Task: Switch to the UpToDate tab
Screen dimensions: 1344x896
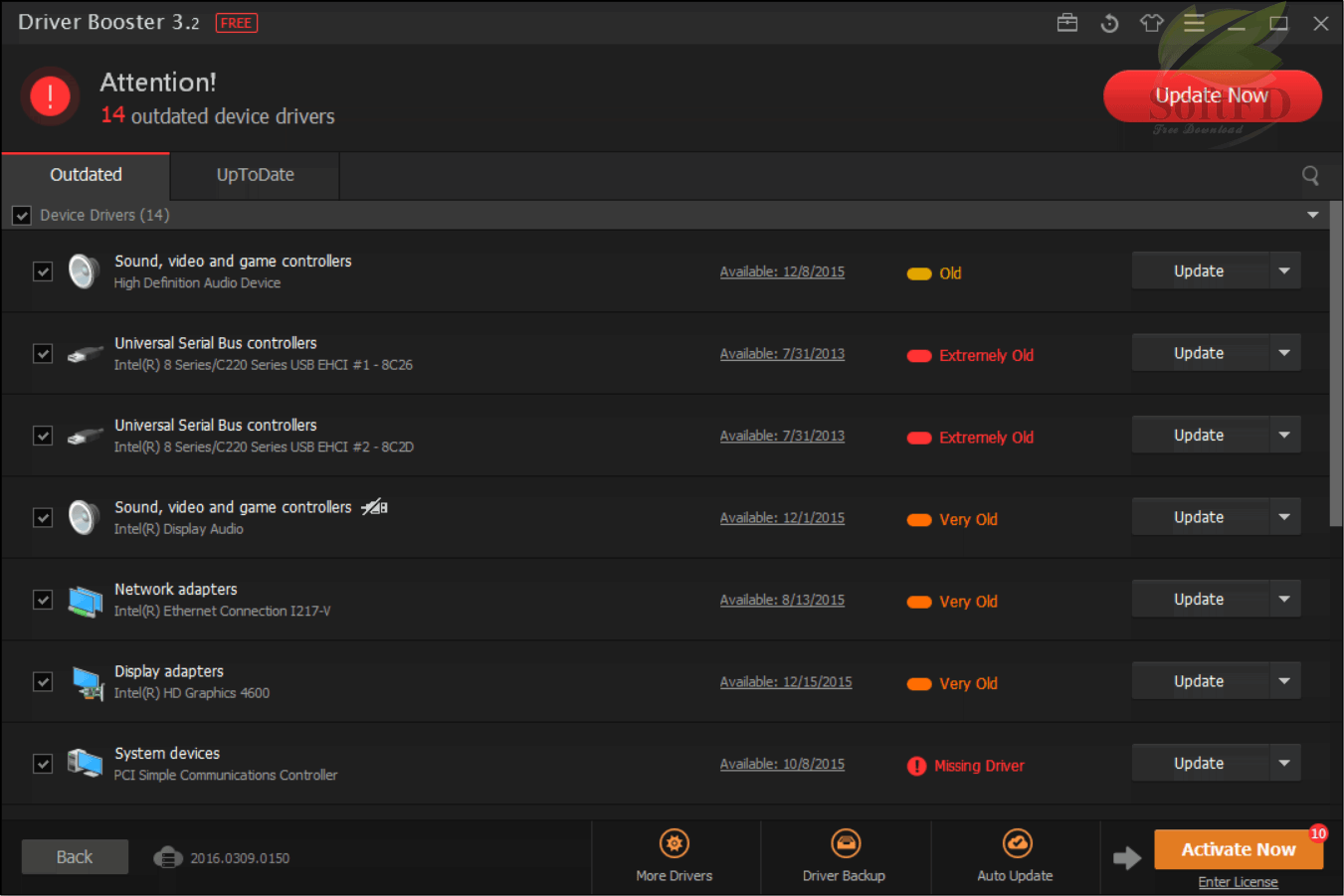Action: pyautogui.click(x=255, y=174)
